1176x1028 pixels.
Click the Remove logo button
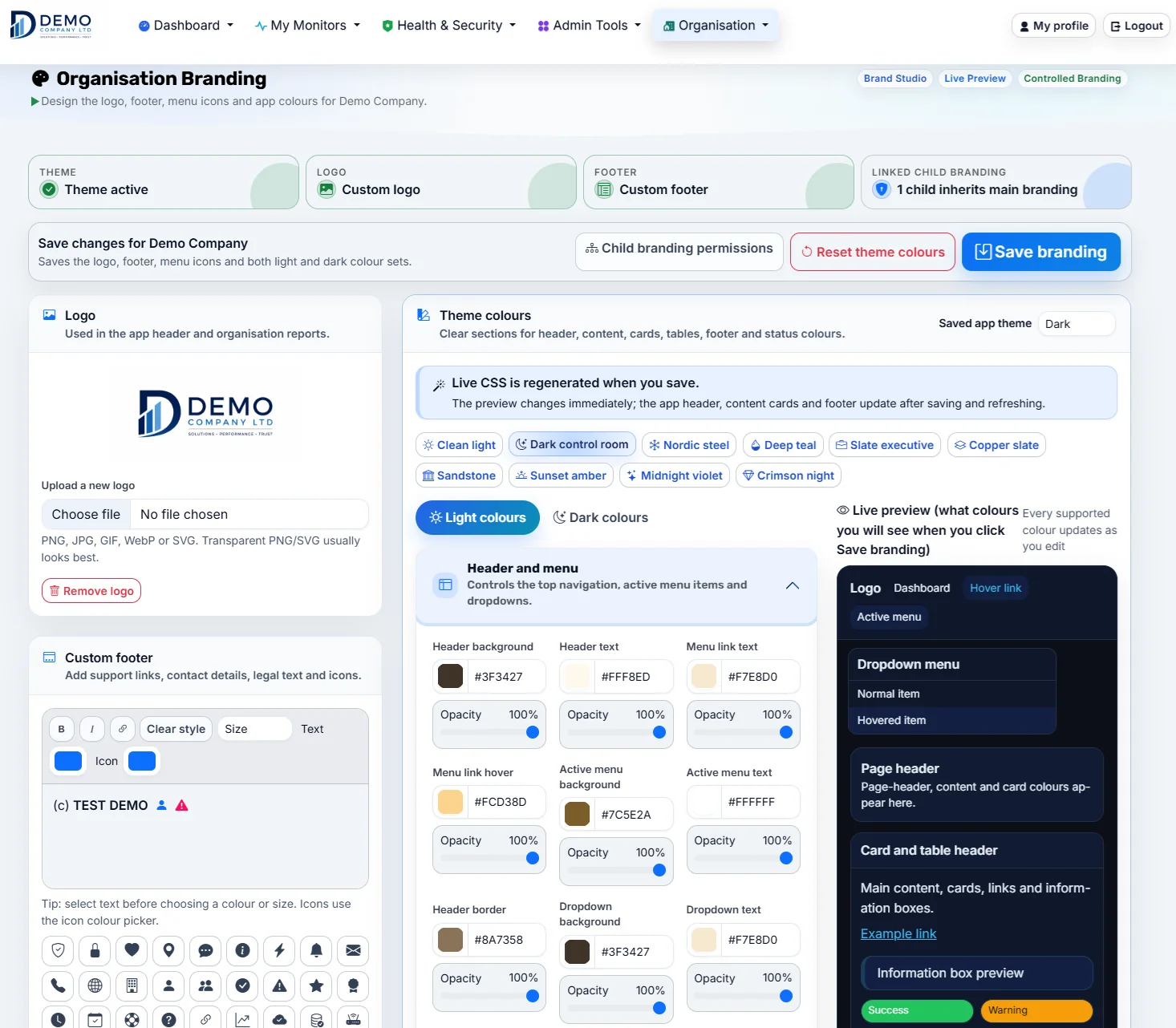[91, 591]
